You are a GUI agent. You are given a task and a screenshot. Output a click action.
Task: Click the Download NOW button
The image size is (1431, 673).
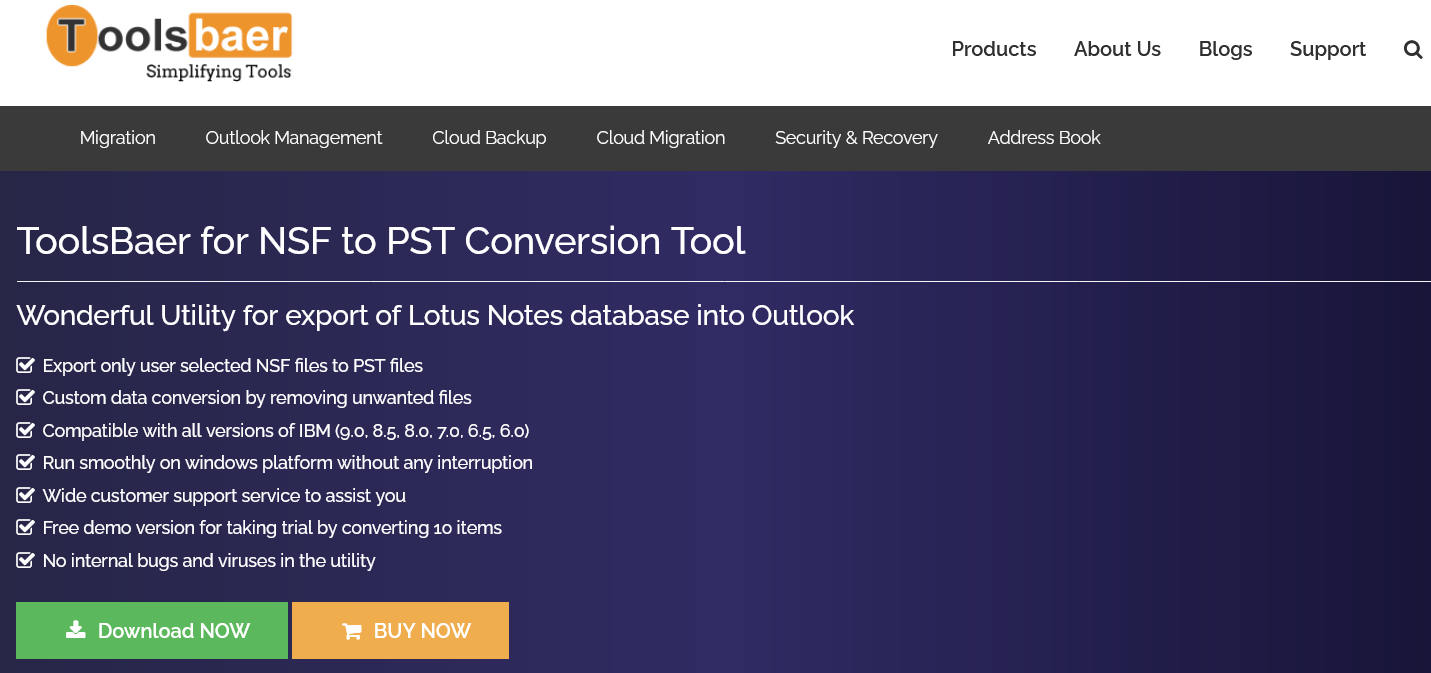(x=152, y=630)
